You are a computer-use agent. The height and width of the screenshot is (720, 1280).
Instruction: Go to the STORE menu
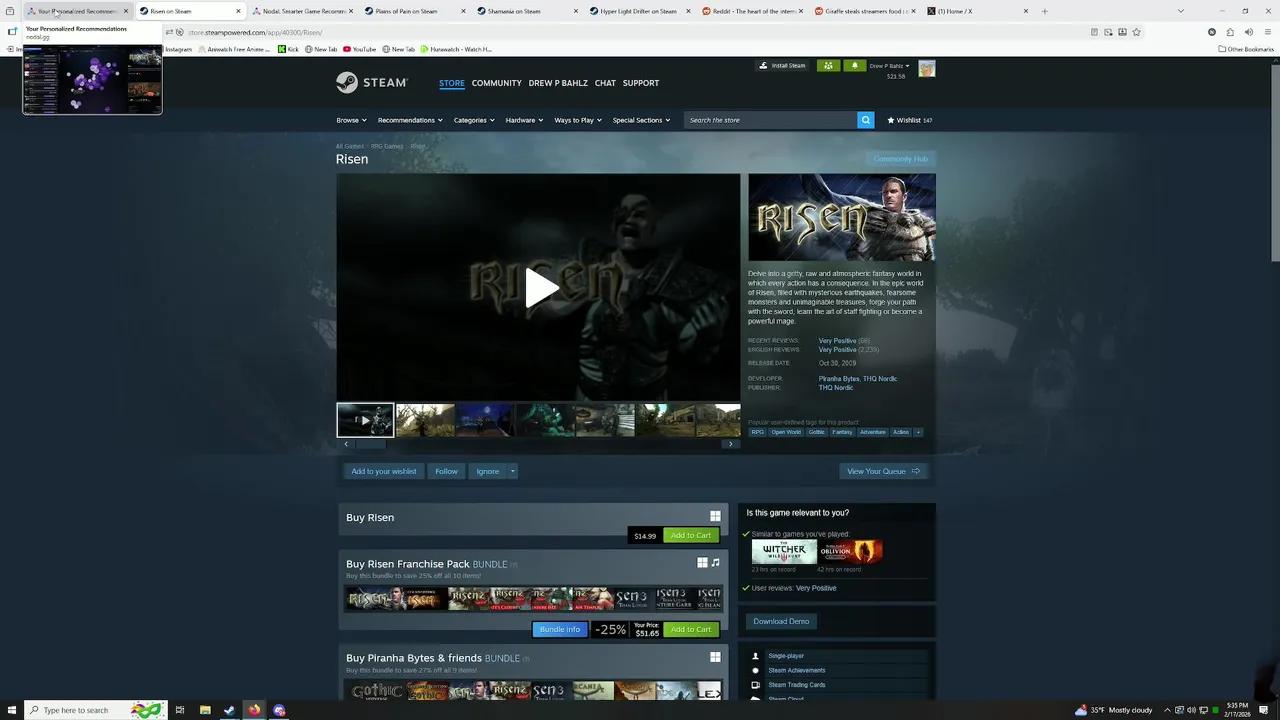(x=452, y=83)
